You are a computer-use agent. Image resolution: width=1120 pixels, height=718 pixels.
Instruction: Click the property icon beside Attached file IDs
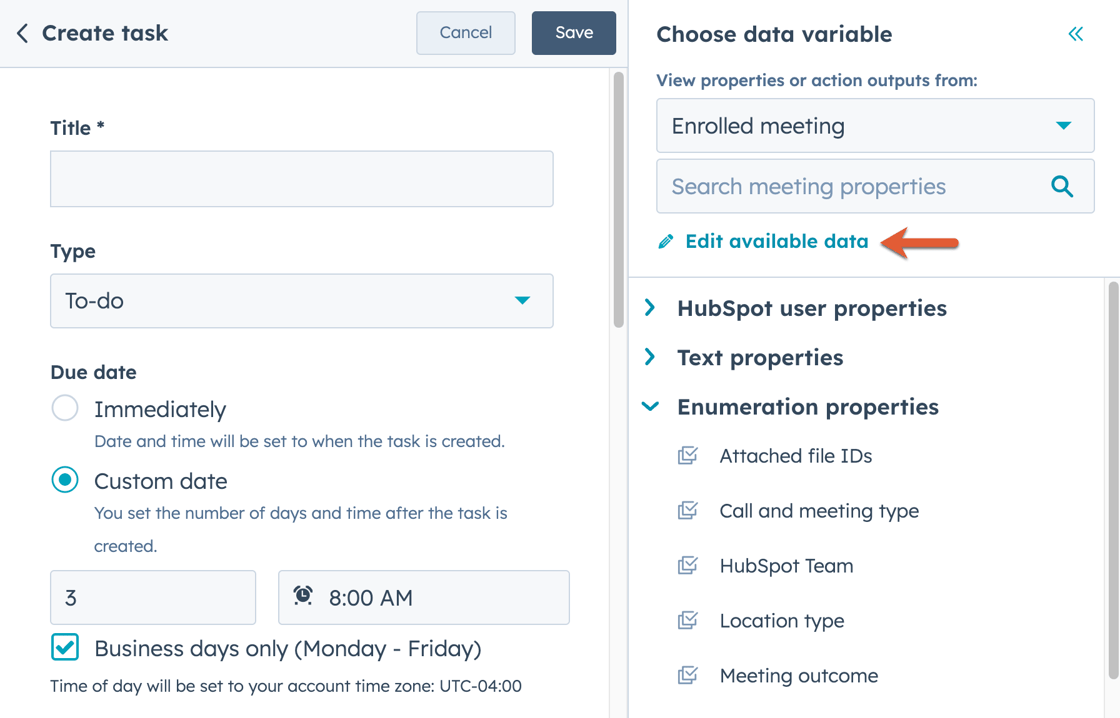(x=687, y=455)
